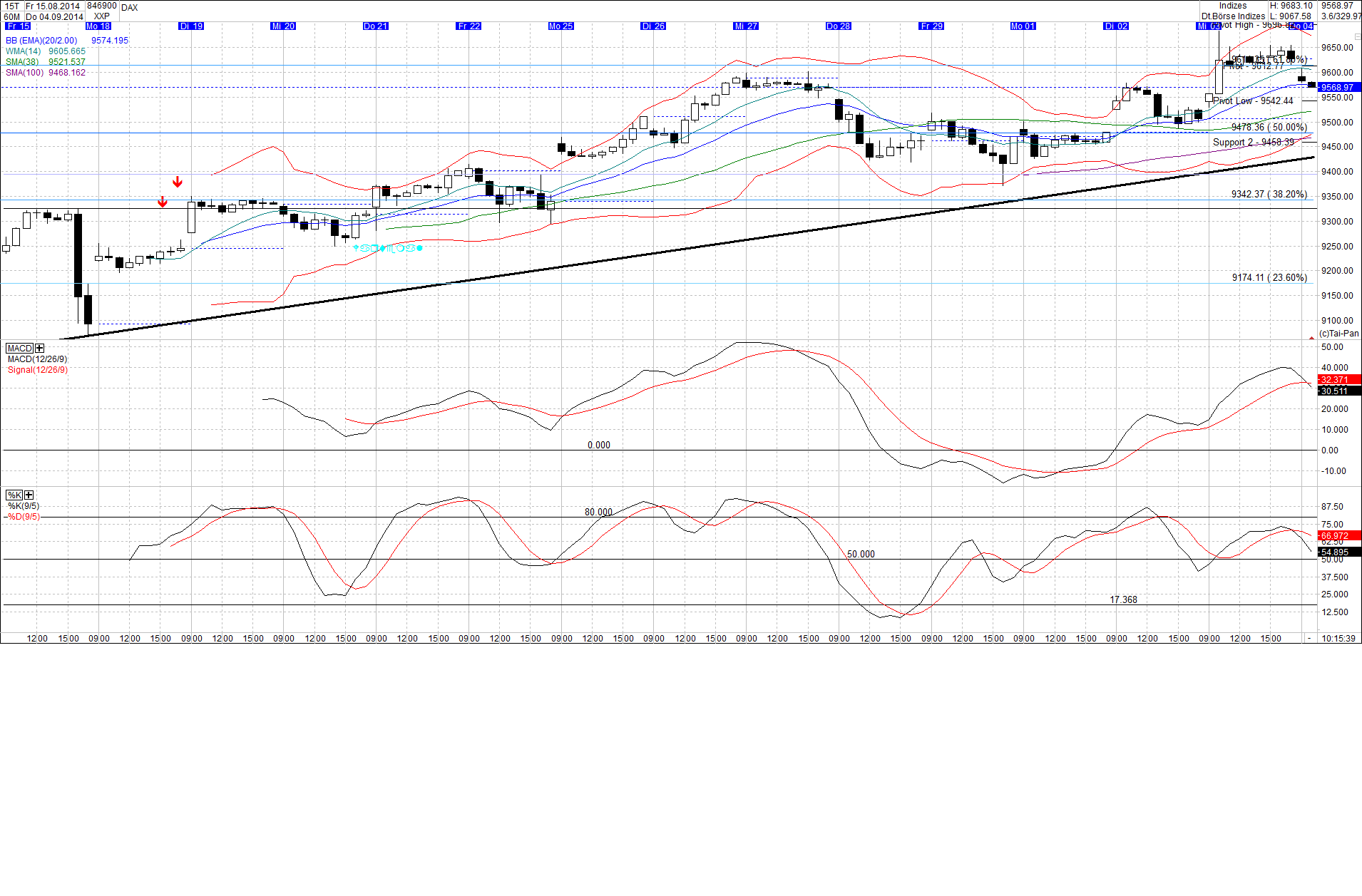Click the Do 21 date marker
Viewport: 1362px width, 896px height.
pos(376,26)
